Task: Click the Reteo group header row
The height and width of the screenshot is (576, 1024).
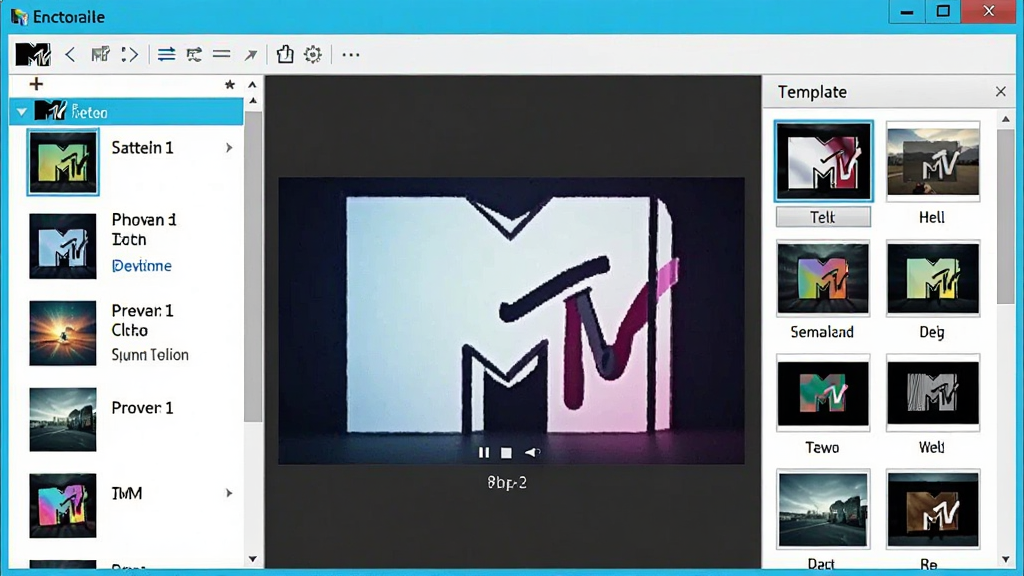Action: tap(127, 112)
